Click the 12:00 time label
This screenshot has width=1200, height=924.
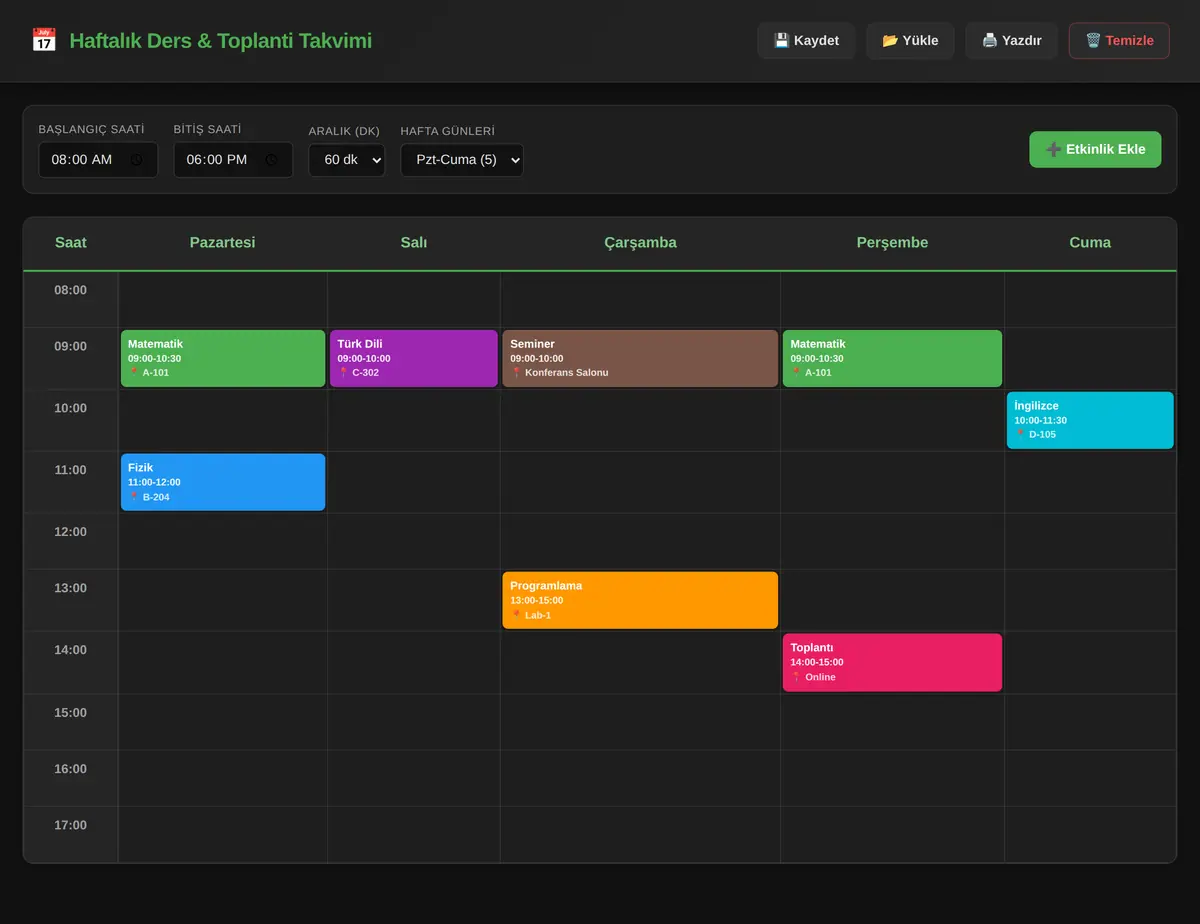tap(71, 532)
